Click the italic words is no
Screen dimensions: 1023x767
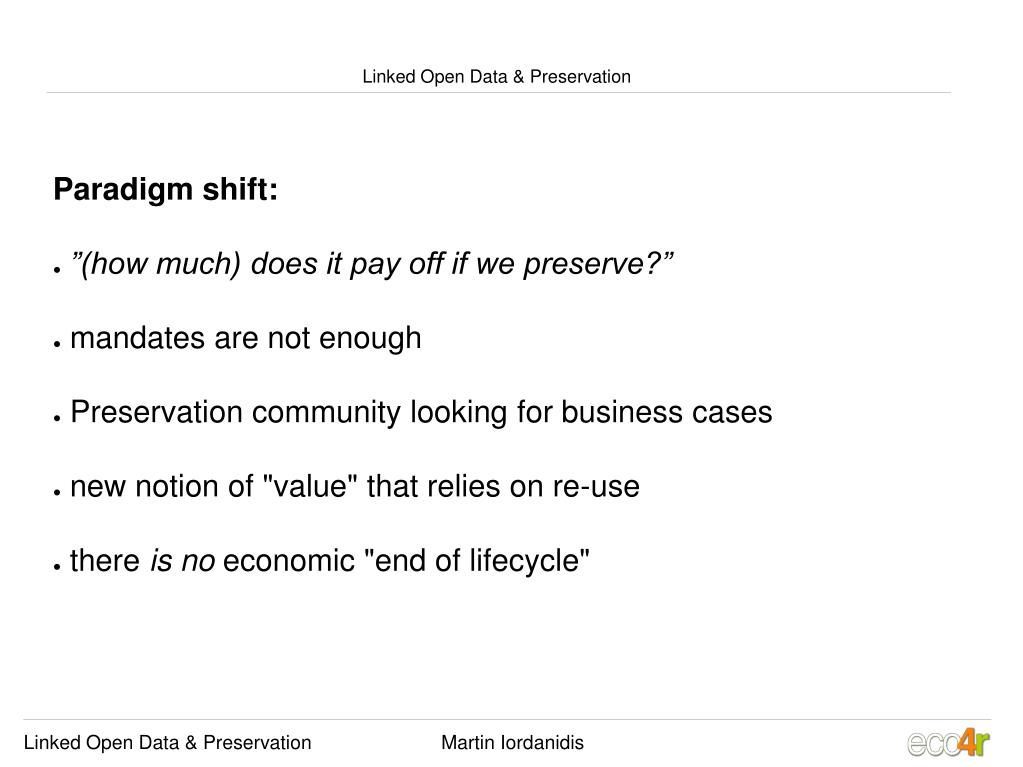click(x=183, y=561)
